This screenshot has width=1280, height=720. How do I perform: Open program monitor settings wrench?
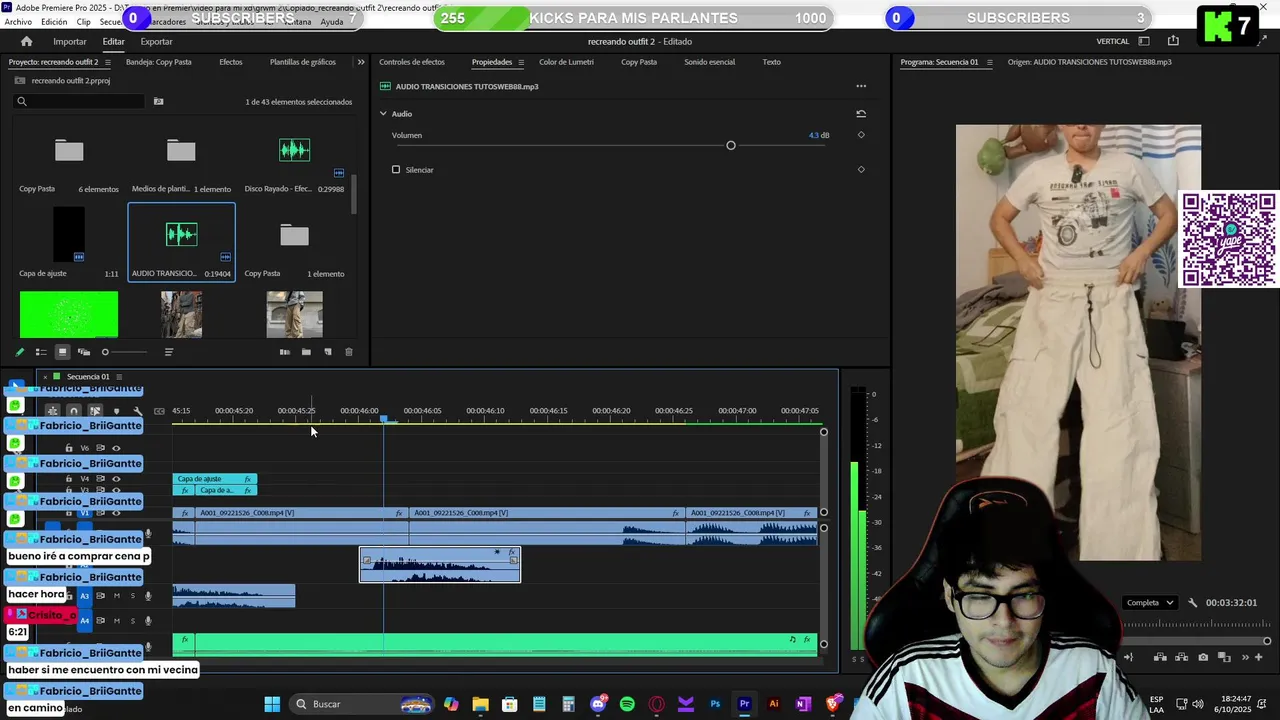[x=1192, y=603]
